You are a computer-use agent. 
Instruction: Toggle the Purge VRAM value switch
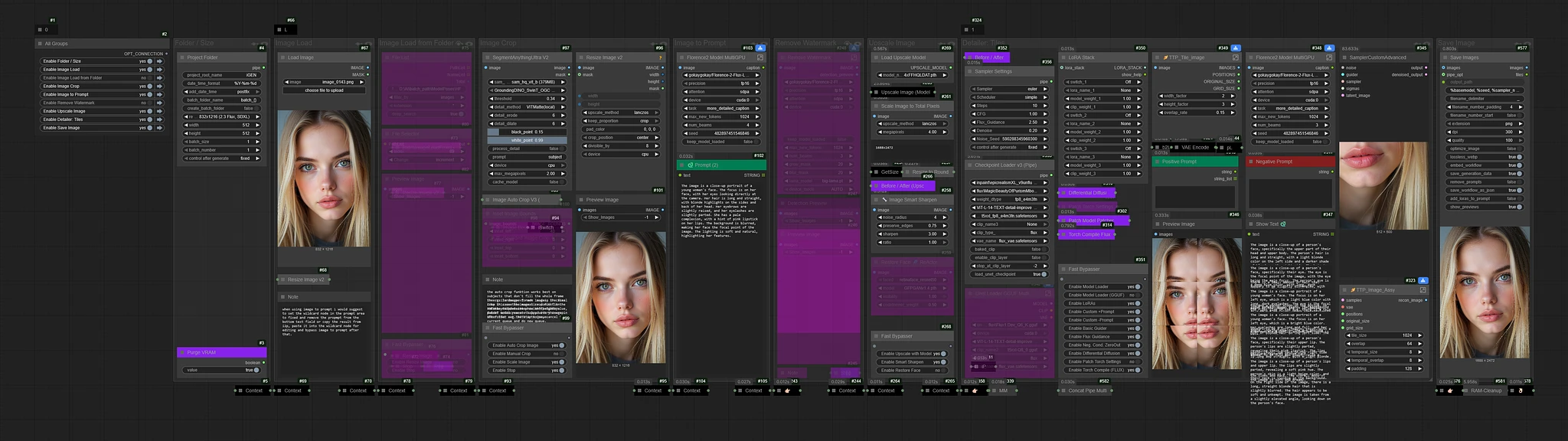(256, 370)
